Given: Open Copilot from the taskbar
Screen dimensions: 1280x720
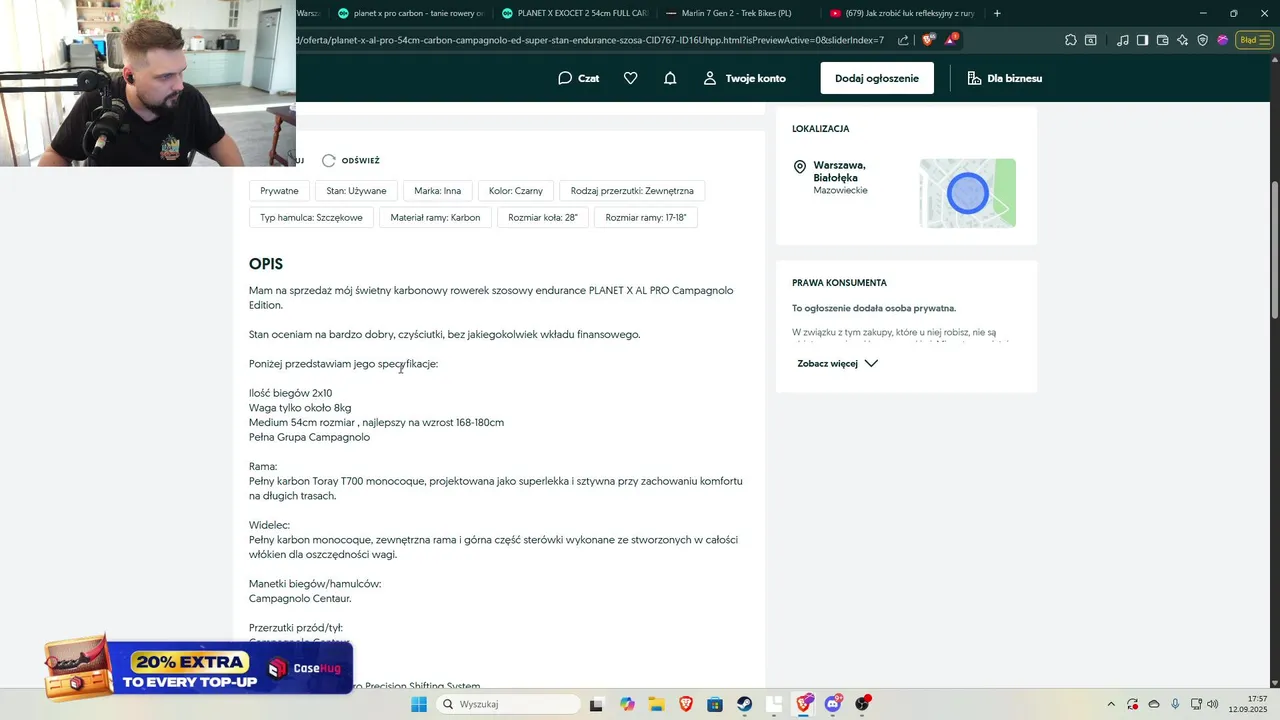Looking at the screenshot, I should (627, 704).
